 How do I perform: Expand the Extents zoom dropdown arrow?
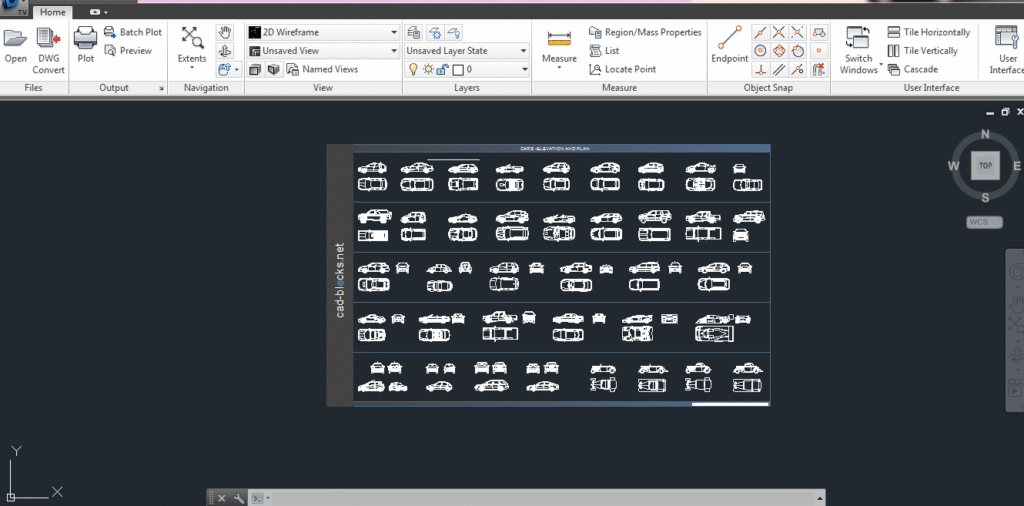click(x=192, y=67)
